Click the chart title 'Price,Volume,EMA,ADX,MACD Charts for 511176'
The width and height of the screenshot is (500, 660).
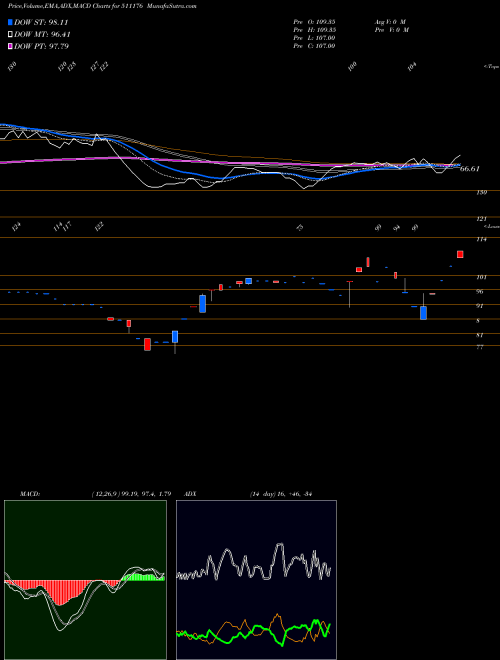coord(76,6)
